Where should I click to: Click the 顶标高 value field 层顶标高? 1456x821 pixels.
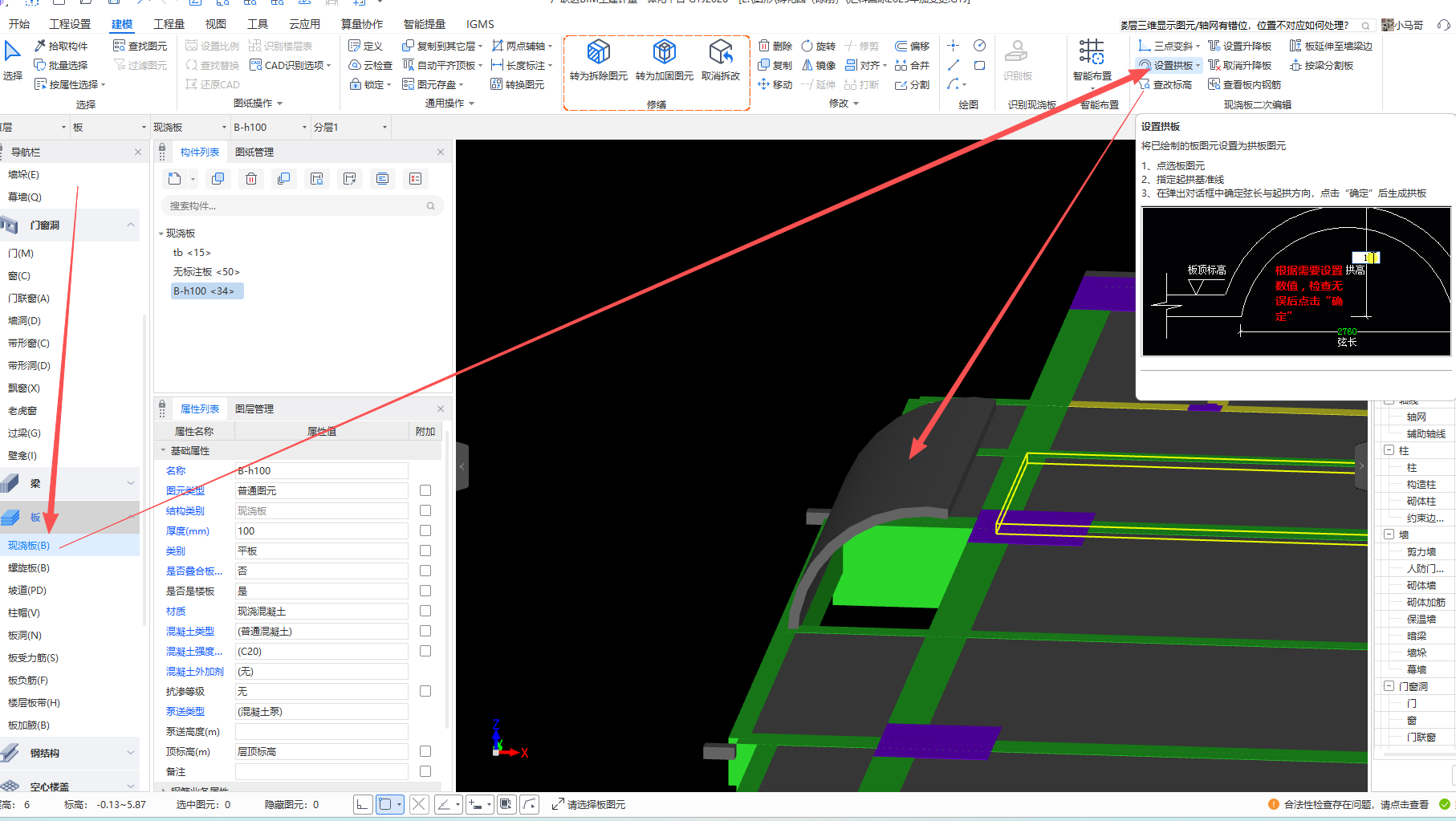(x=321, y=752)
